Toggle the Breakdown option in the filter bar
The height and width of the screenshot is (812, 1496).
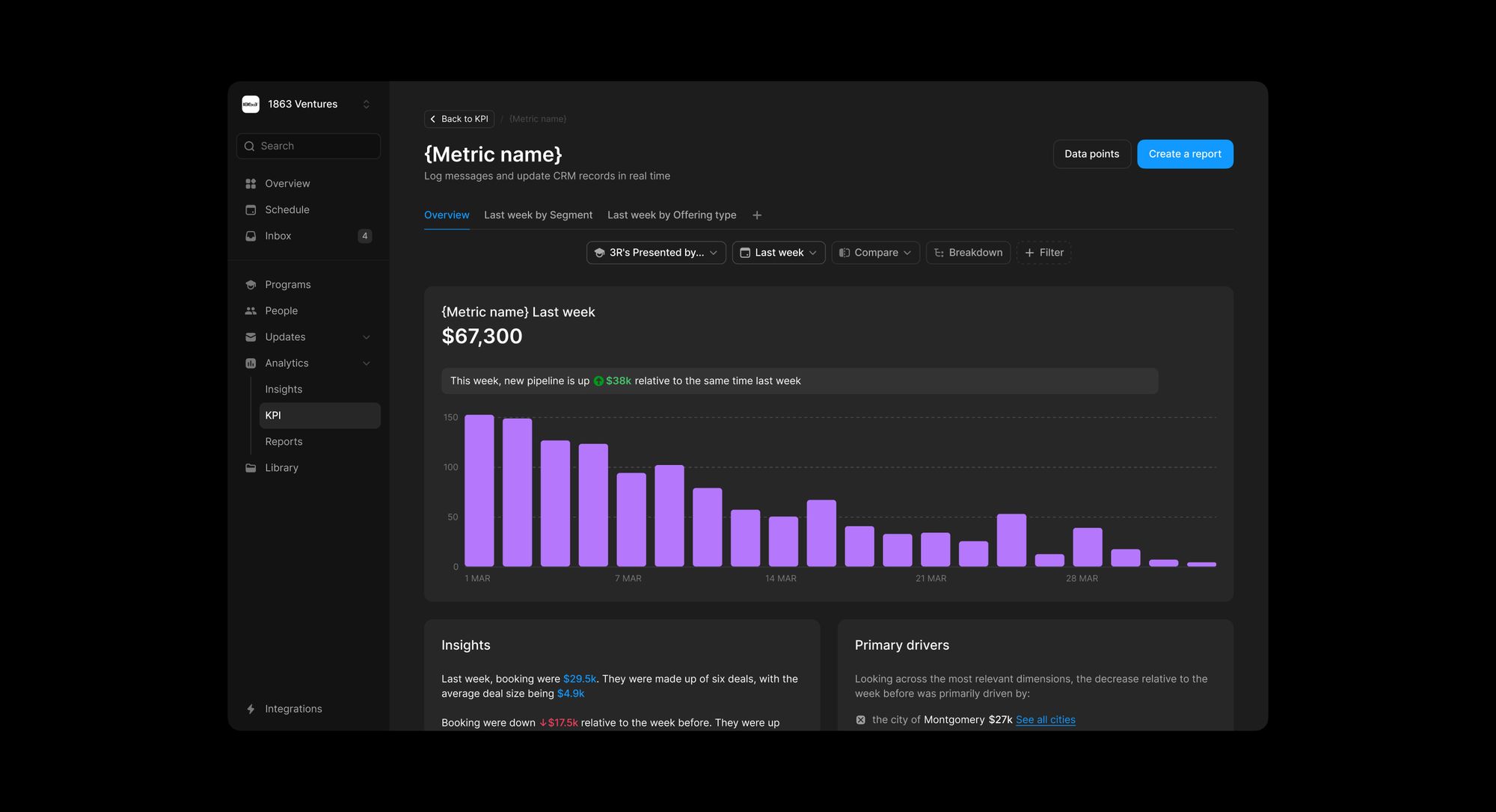[x=968, y=253]
